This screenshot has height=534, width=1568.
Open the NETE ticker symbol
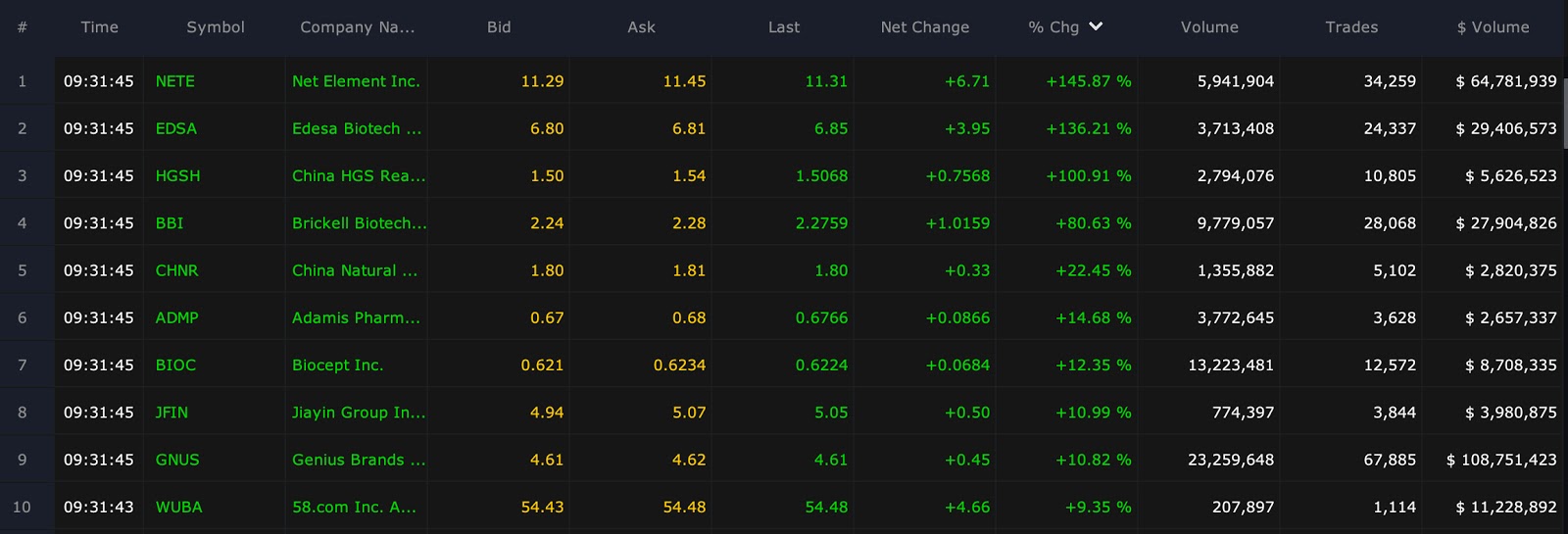(175, 81)
